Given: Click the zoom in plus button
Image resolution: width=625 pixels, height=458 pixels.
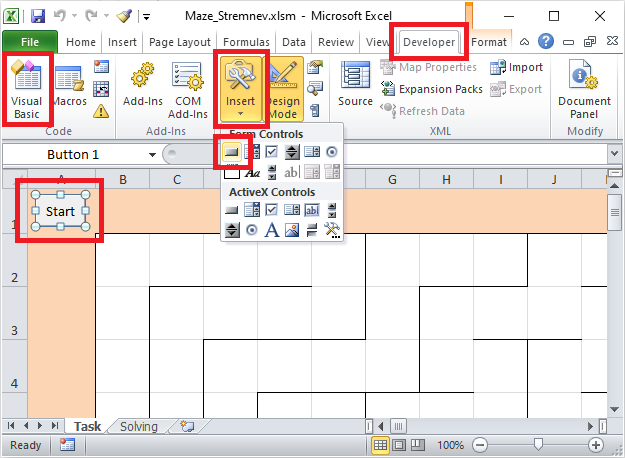Looking at the screenshot, I should [596, 445].
